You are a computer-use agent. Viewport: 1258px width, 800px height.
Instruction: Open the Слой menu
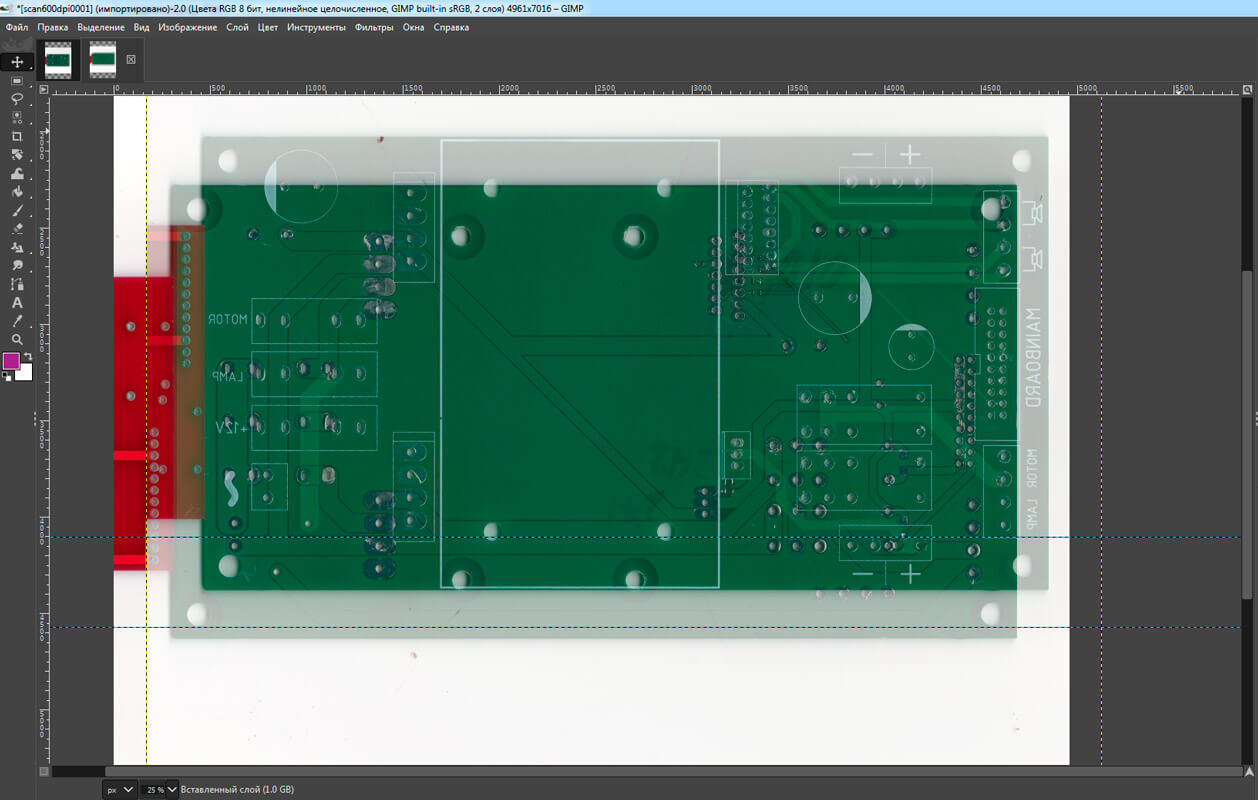coord(237,27)
